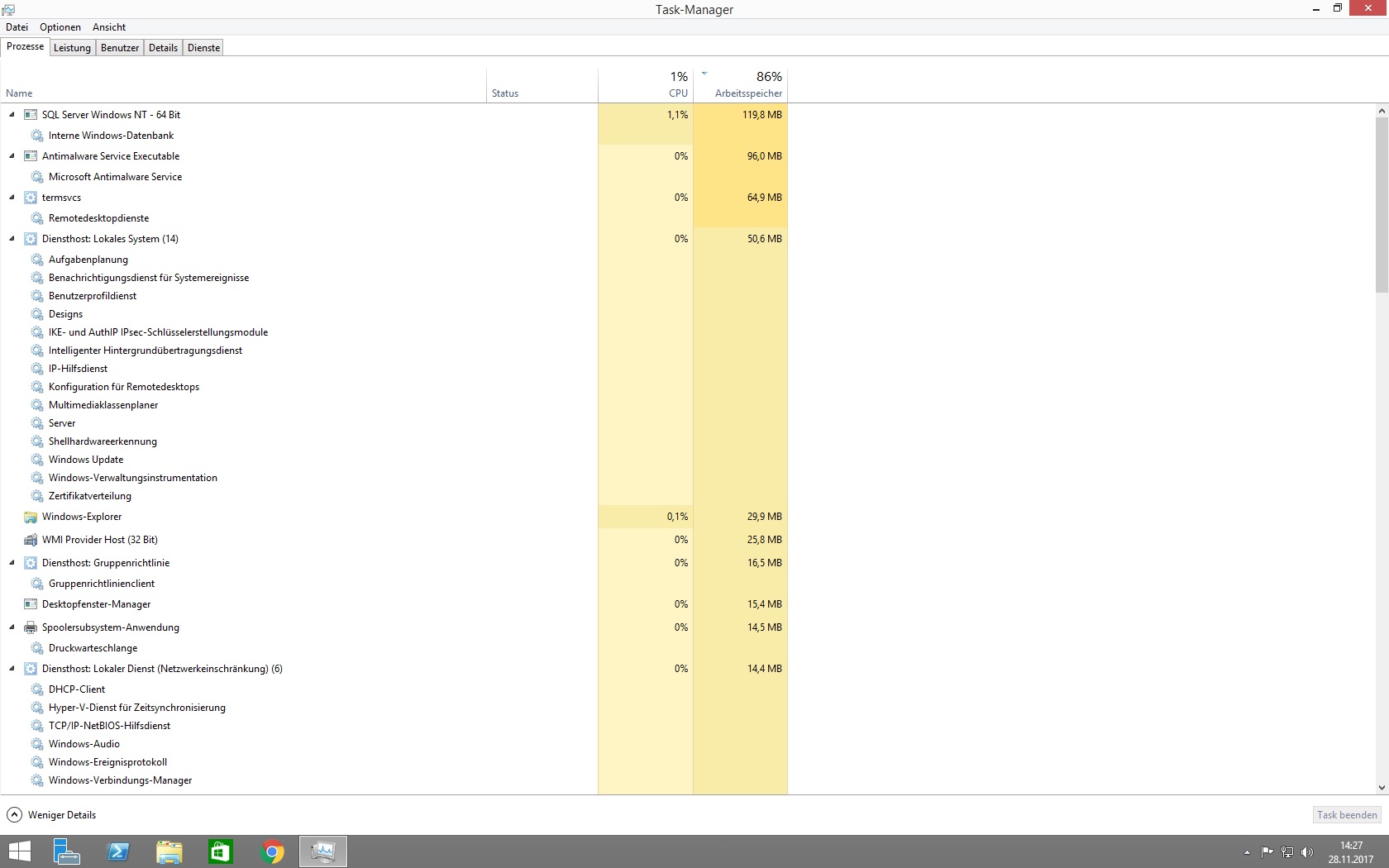Open the Ansicht menu
This screenshot has height=868, width=1389.
point(109,27)
